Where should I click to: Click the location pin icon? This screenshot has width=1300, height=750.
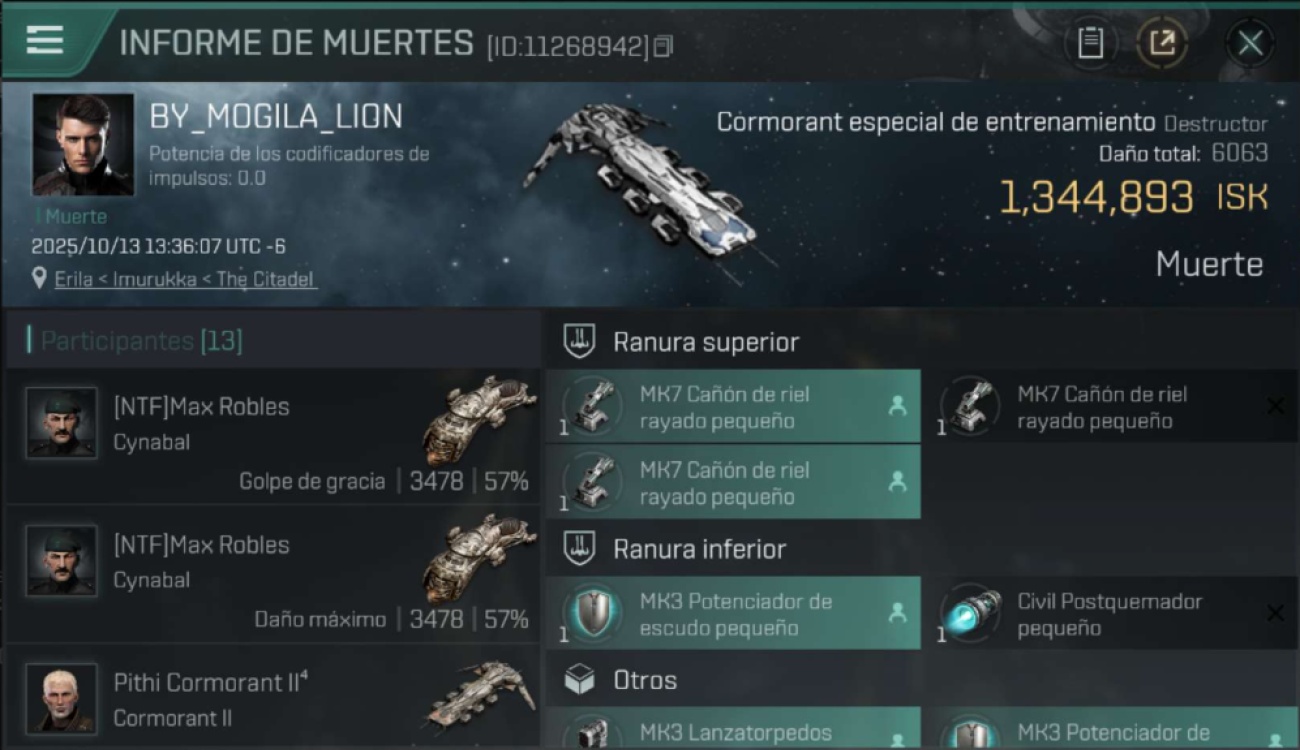[39, 279]
